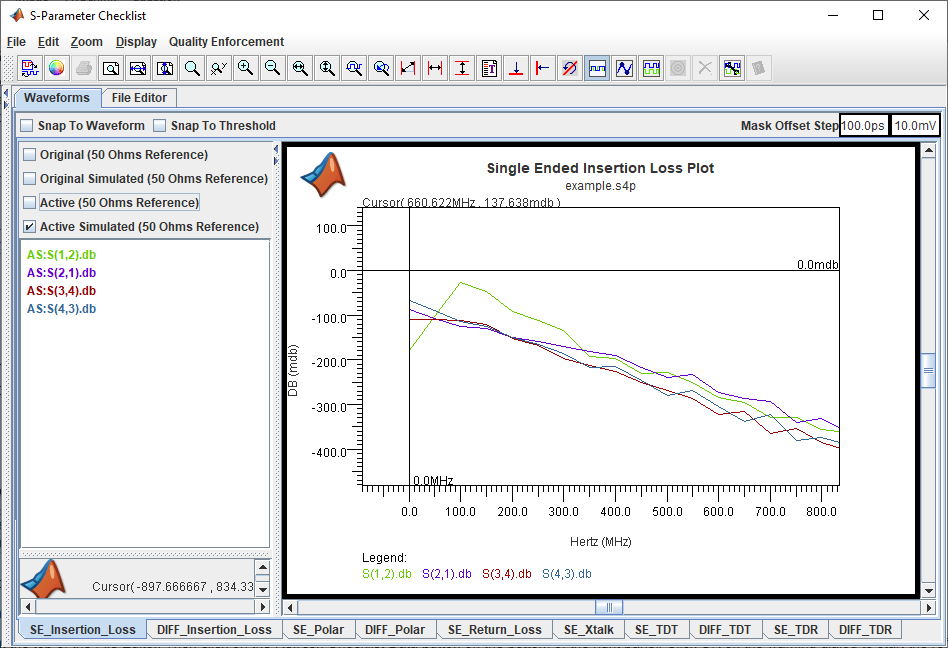Viewport: 948px width, 648px height.
Task: Enable Snap To Threshold checkbox
Action: coord(160,126)
